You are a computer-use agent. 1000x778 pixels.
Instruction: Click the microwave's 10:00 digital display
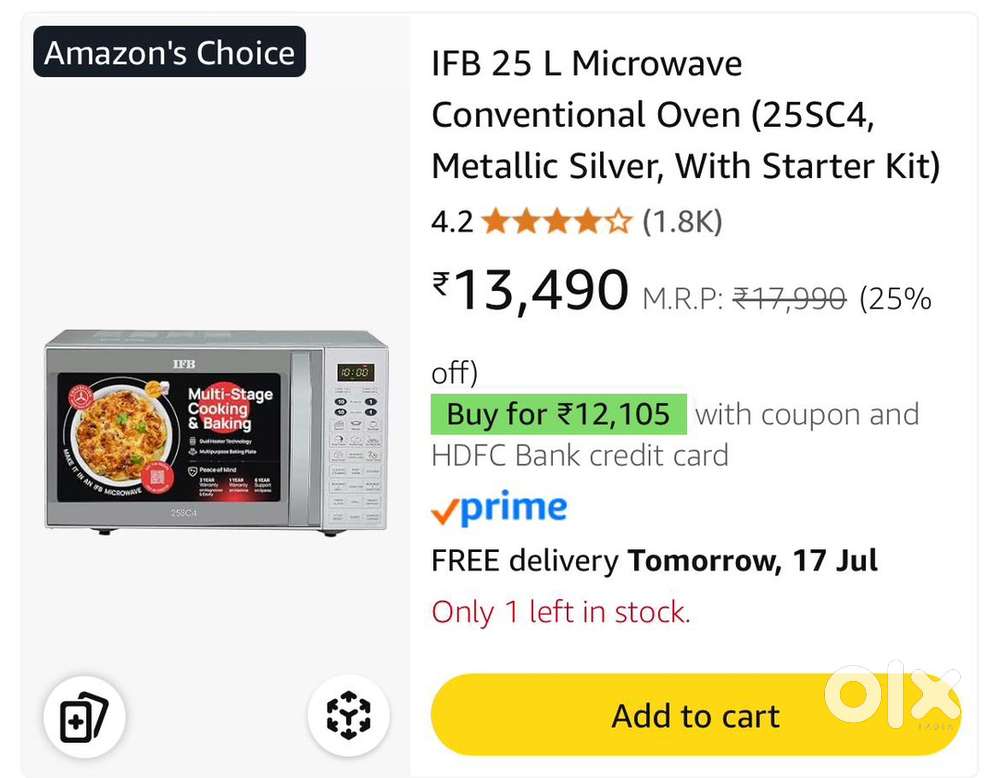(355, 371)
